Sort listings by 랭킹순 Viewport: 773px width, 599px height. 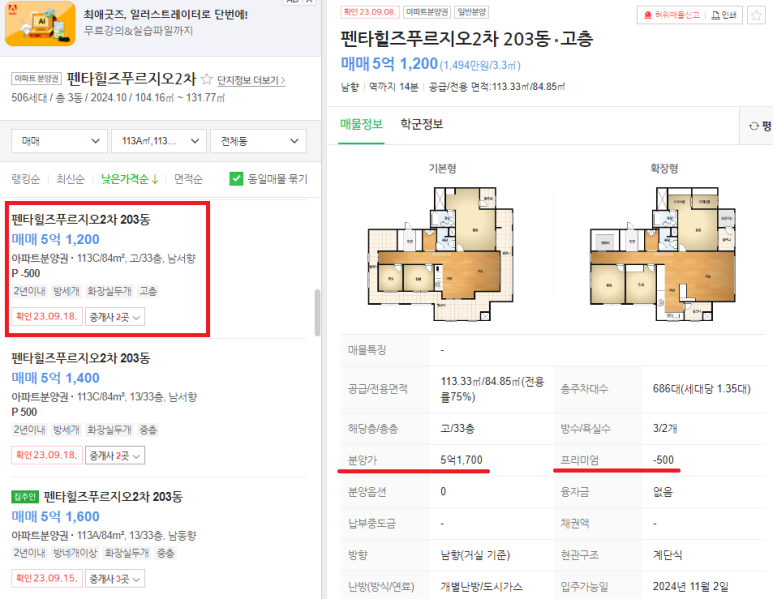click(26, 179)
